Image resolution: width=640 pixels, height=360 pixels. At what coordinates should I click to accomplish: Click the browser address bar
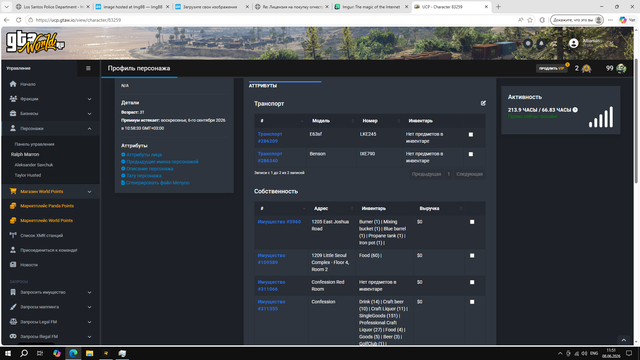pyautogui.click(x=269, y=20)
